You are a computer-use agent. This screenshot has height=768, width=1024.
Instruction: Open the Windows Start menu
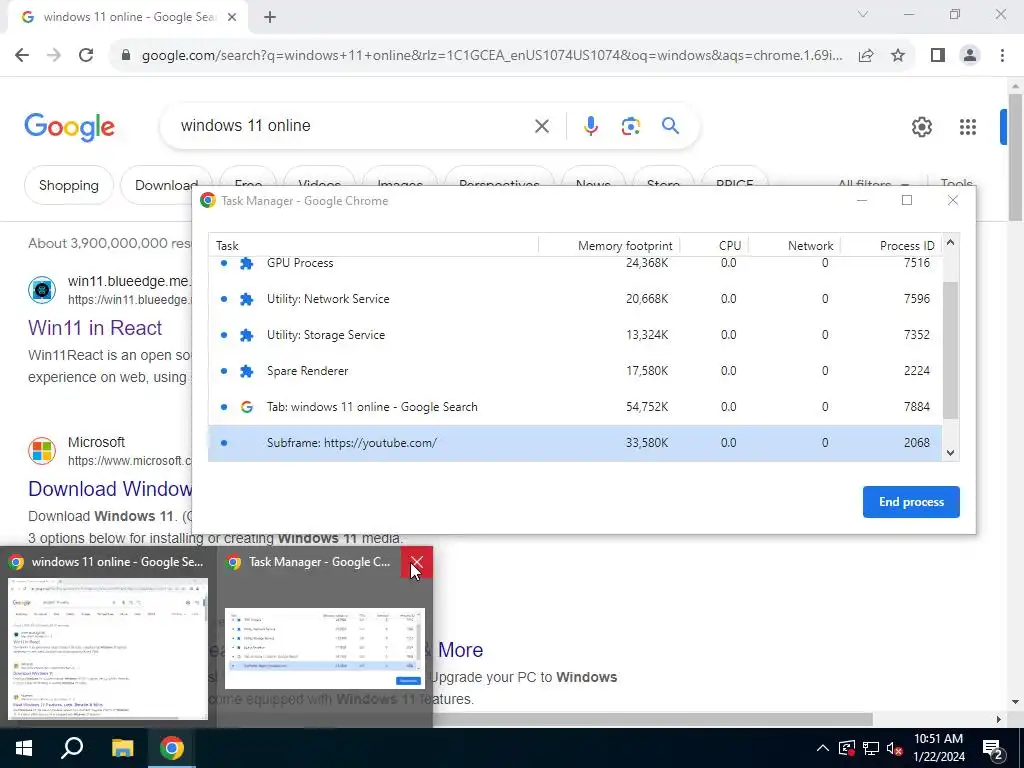pos(24,748)
